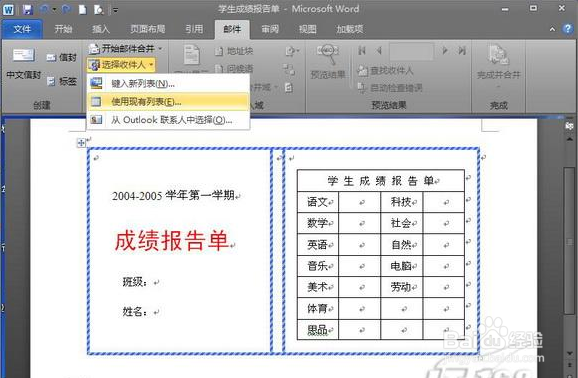Click the Undo icon in quick access toolbar

(45, 10)
